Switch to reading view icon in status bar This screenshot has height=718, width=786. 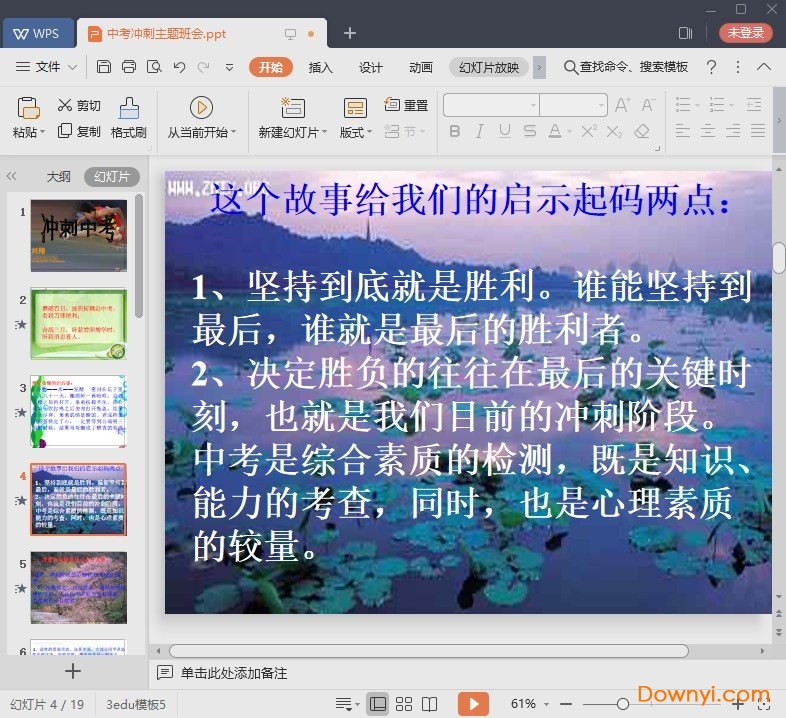click(430, 704)
